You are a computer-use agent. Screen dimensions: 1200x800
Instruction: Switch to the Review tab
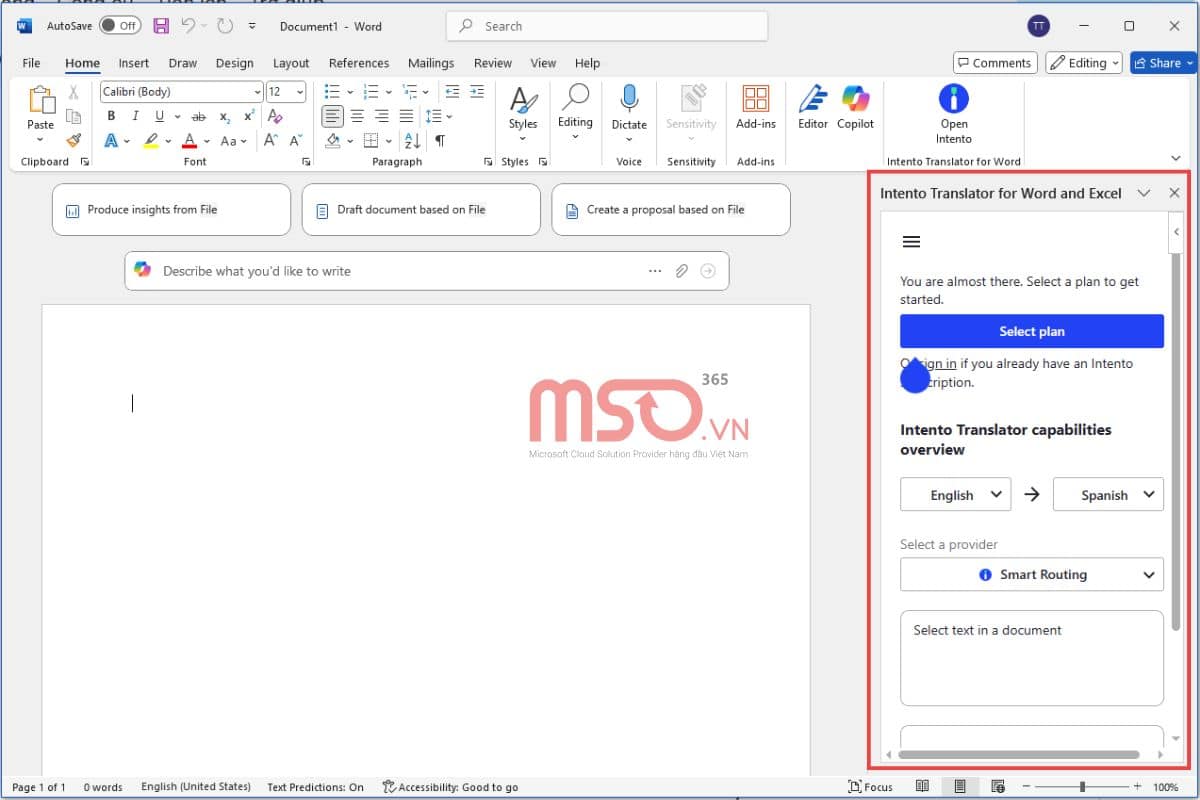493,63
